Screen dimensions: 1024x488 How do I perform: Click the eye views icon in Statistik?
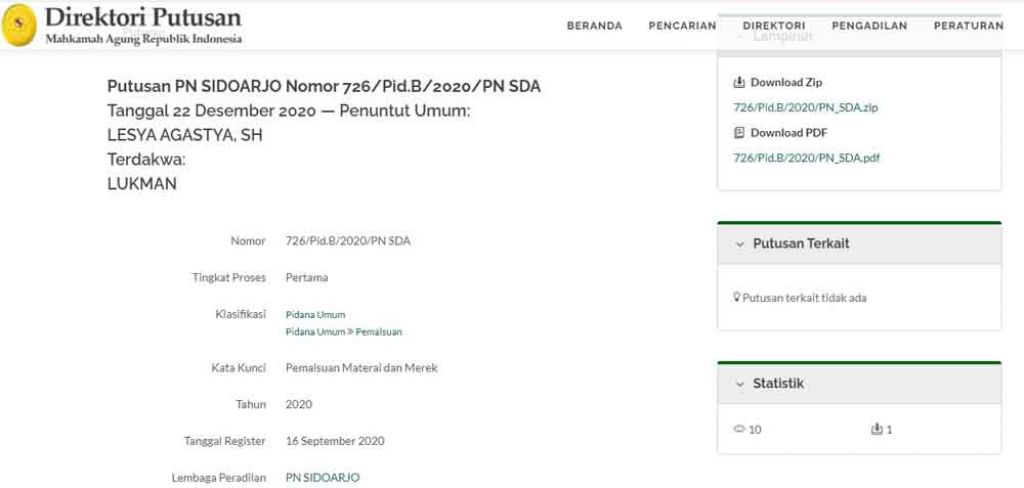point(739,429)
